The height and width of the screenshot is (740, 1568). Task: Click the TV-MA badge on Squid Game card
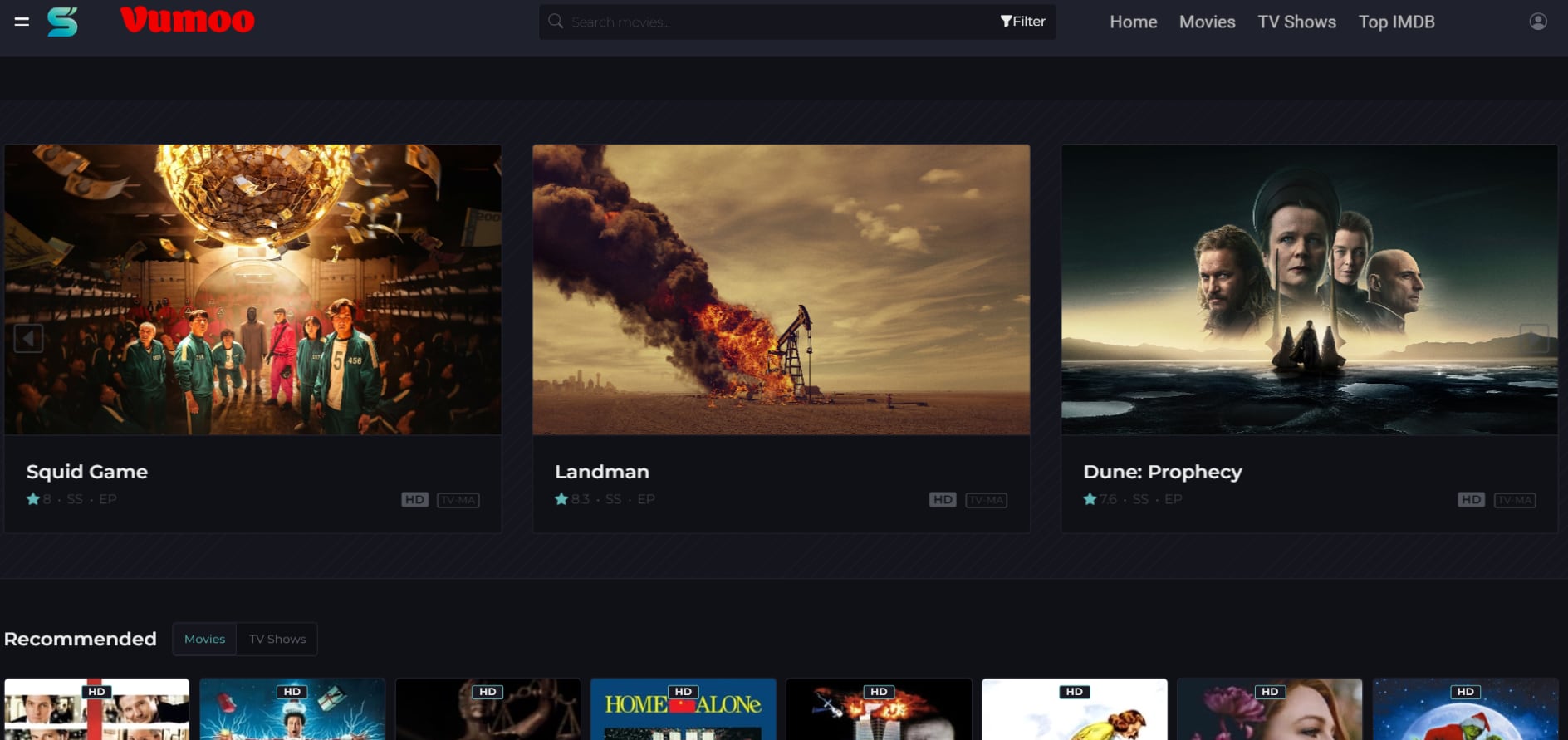(x=458, y=500)
